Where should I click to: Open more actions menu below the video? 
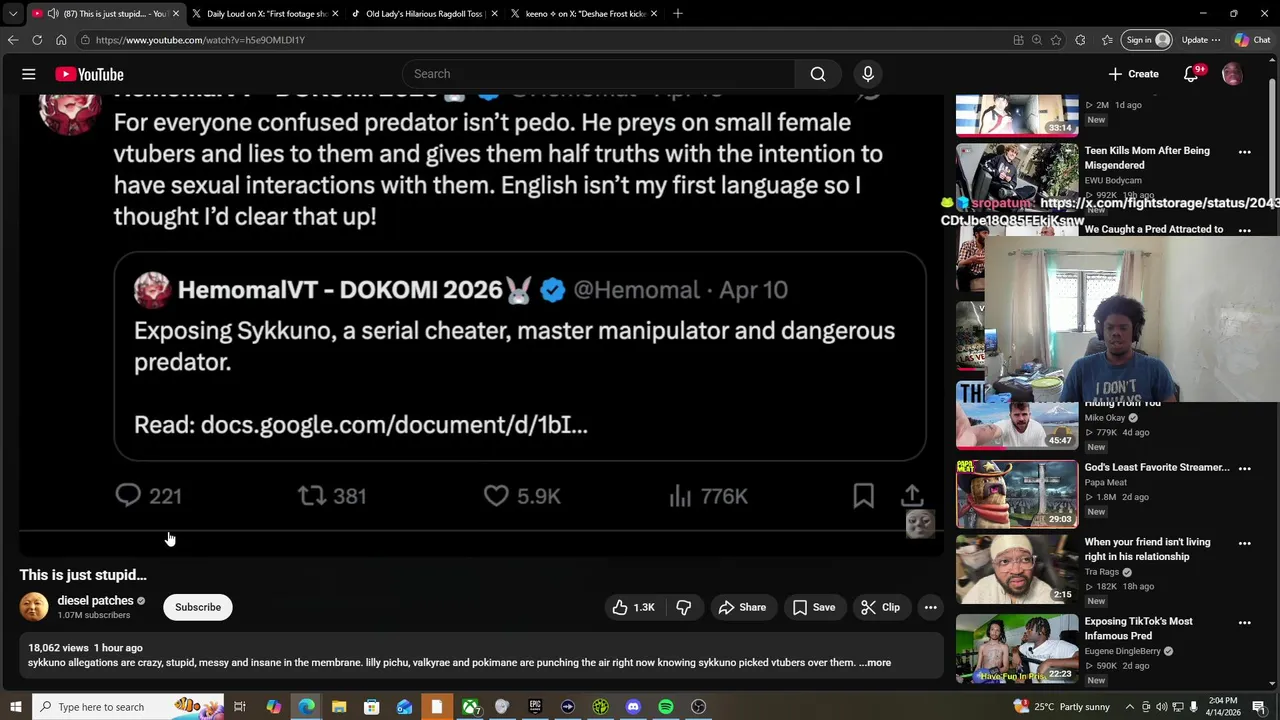(930, 607)
